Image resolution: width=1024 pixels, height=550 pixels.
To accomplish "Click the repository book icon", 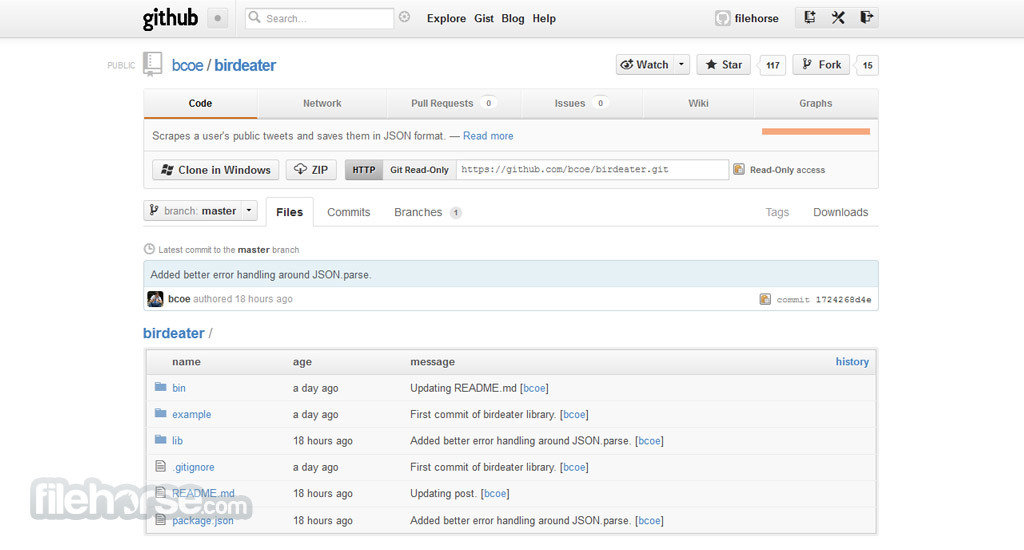I will pos(153,64).
